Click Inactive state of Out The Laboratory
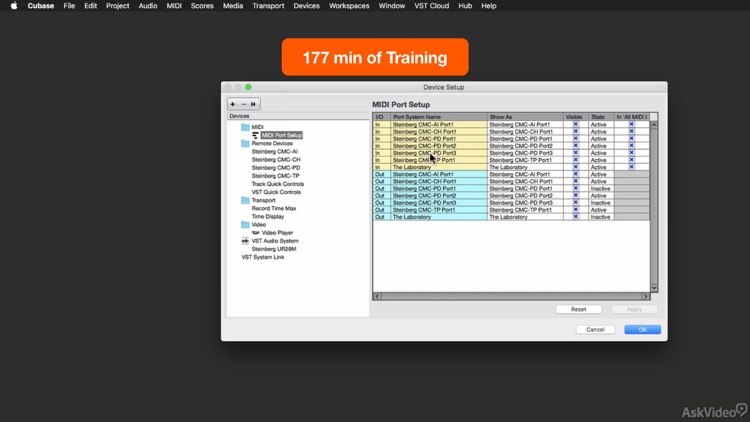The width and height of the screenshot is (750, 422). point(601,217)
